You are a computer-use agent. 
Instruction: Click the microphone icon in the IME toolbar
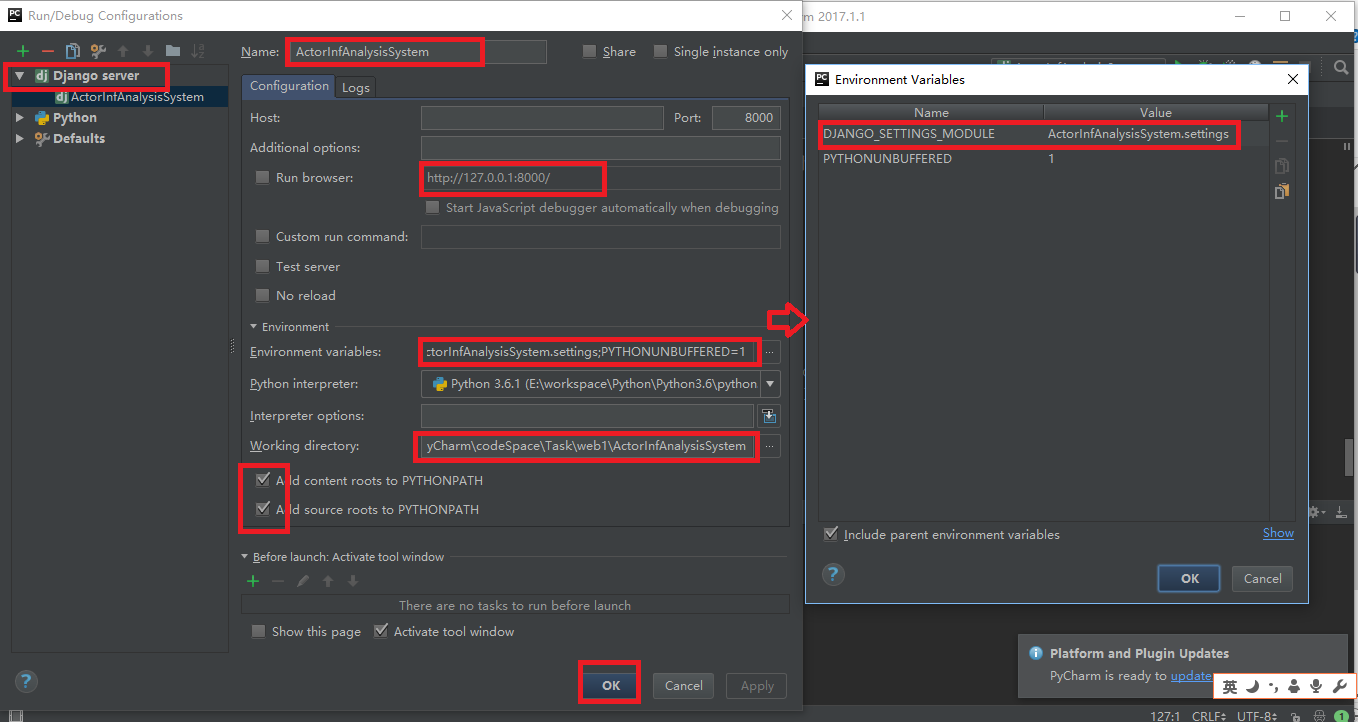tap(1317, 686)
